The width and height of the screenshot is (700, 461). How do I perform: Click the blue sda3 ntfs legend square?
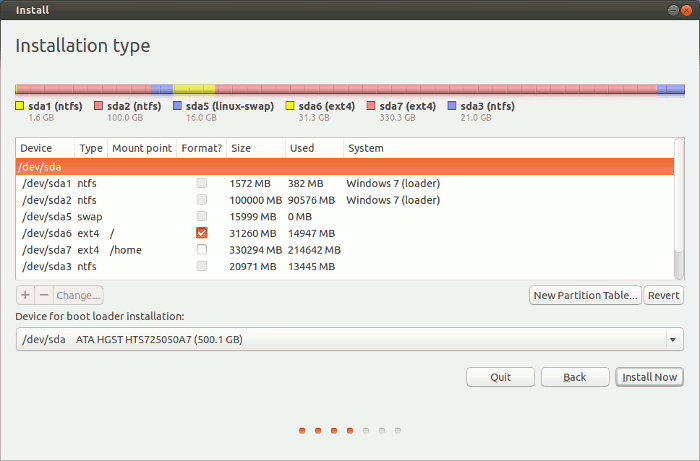click(452, 105)
